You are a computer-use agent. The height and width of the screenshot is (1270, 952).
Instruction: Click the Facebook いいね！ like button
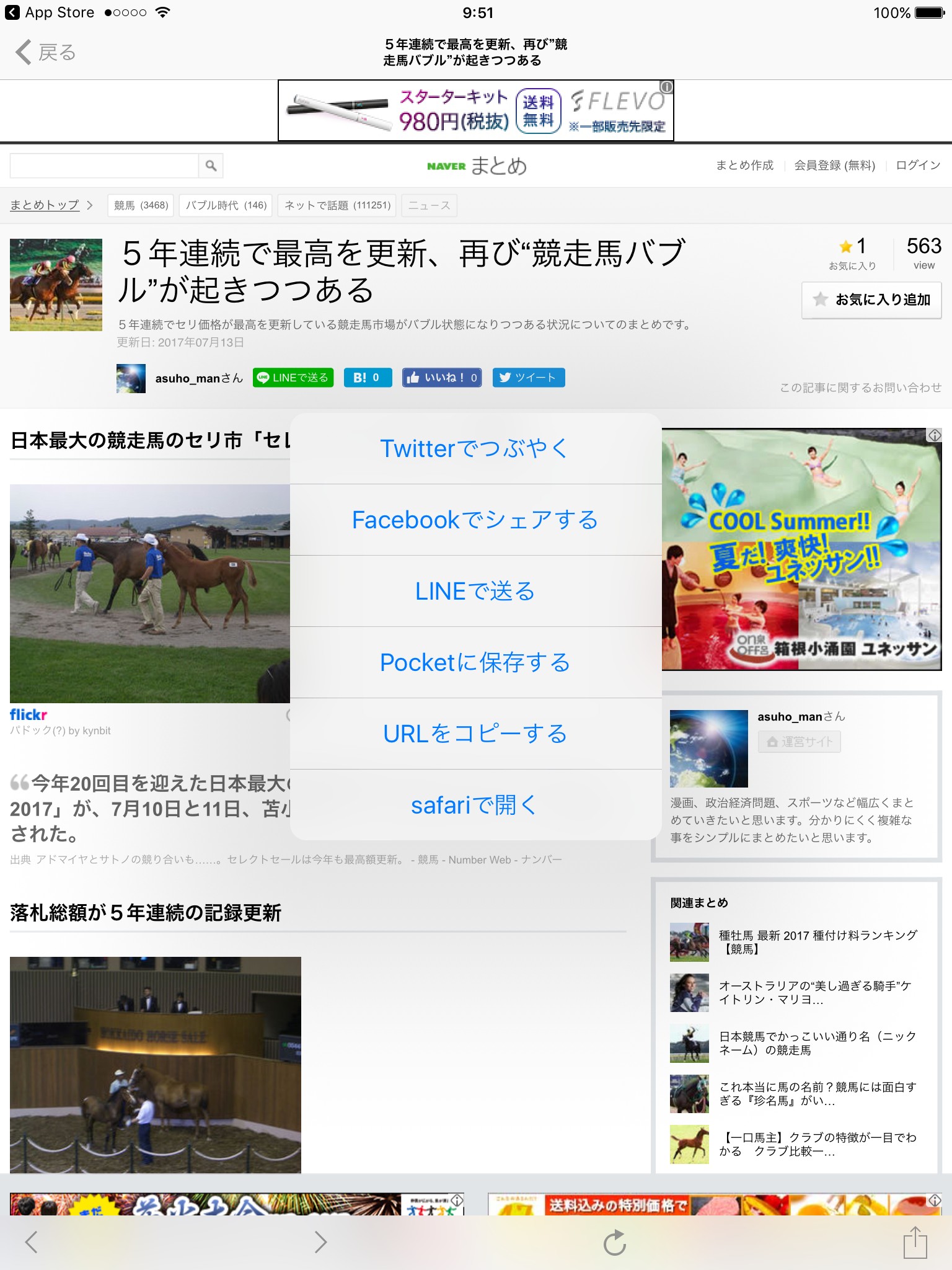coord(442,378)
